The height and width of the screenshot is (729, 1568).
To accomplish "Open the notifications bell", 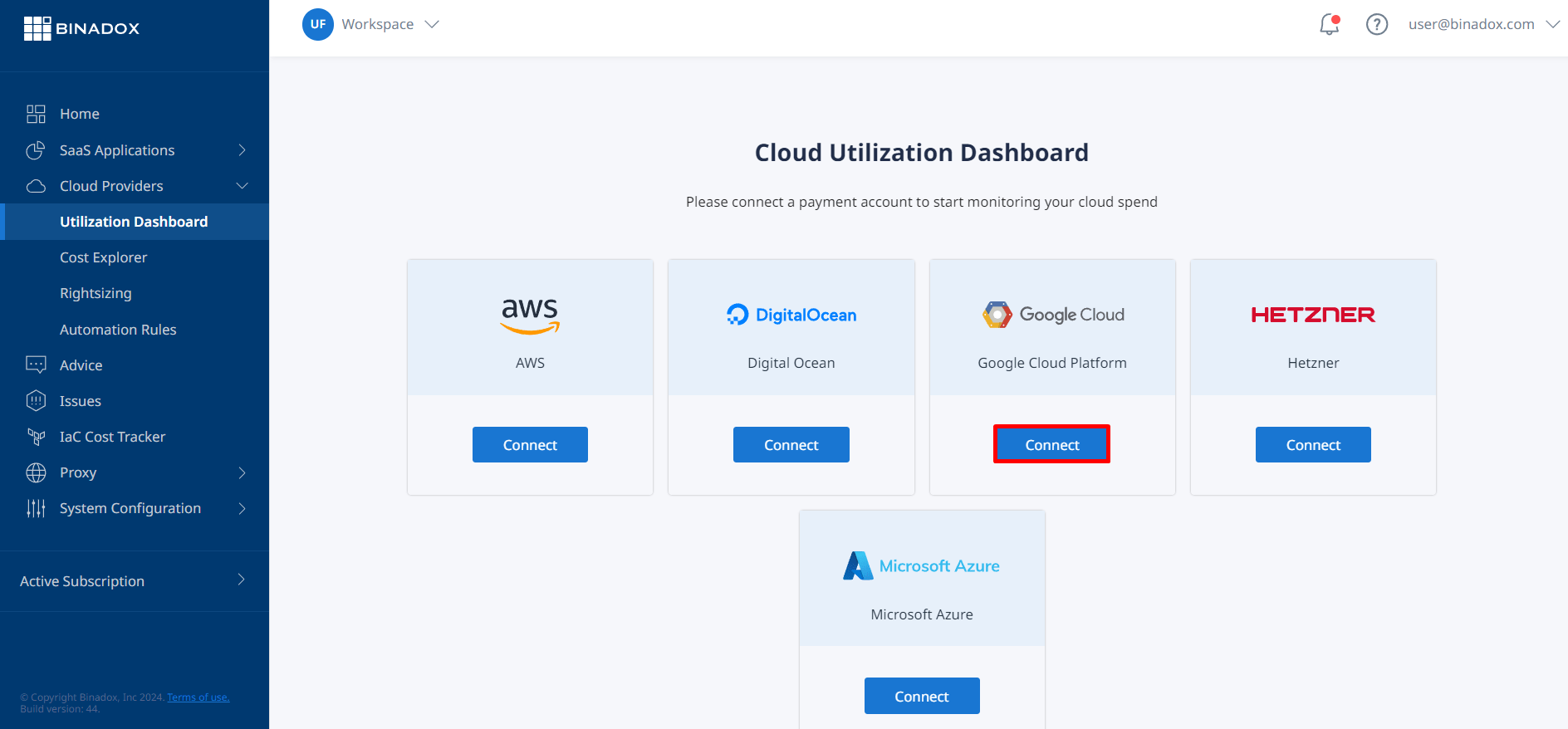I will 1330,25.
